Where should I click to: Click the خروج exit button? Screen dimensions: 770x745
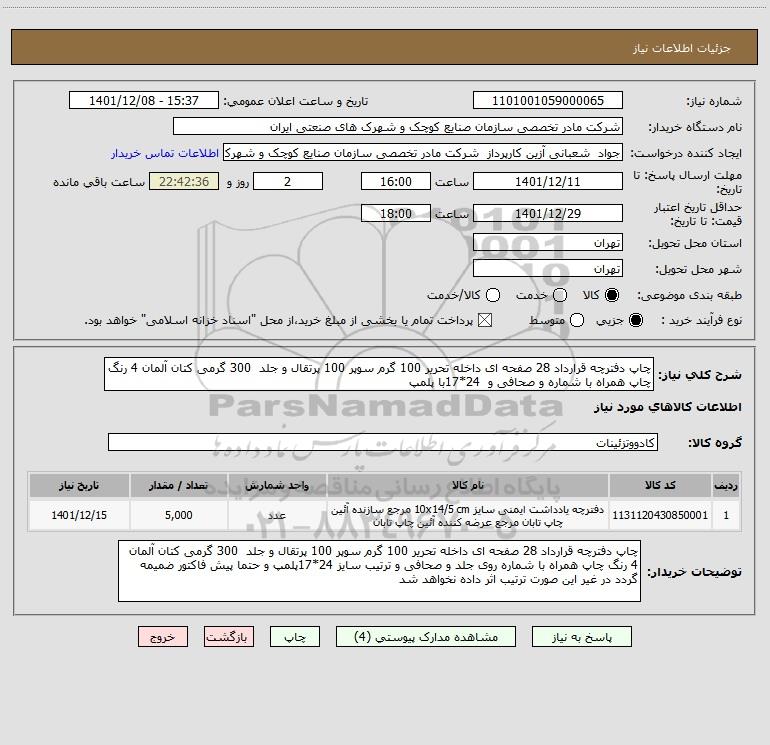[163, 637]
